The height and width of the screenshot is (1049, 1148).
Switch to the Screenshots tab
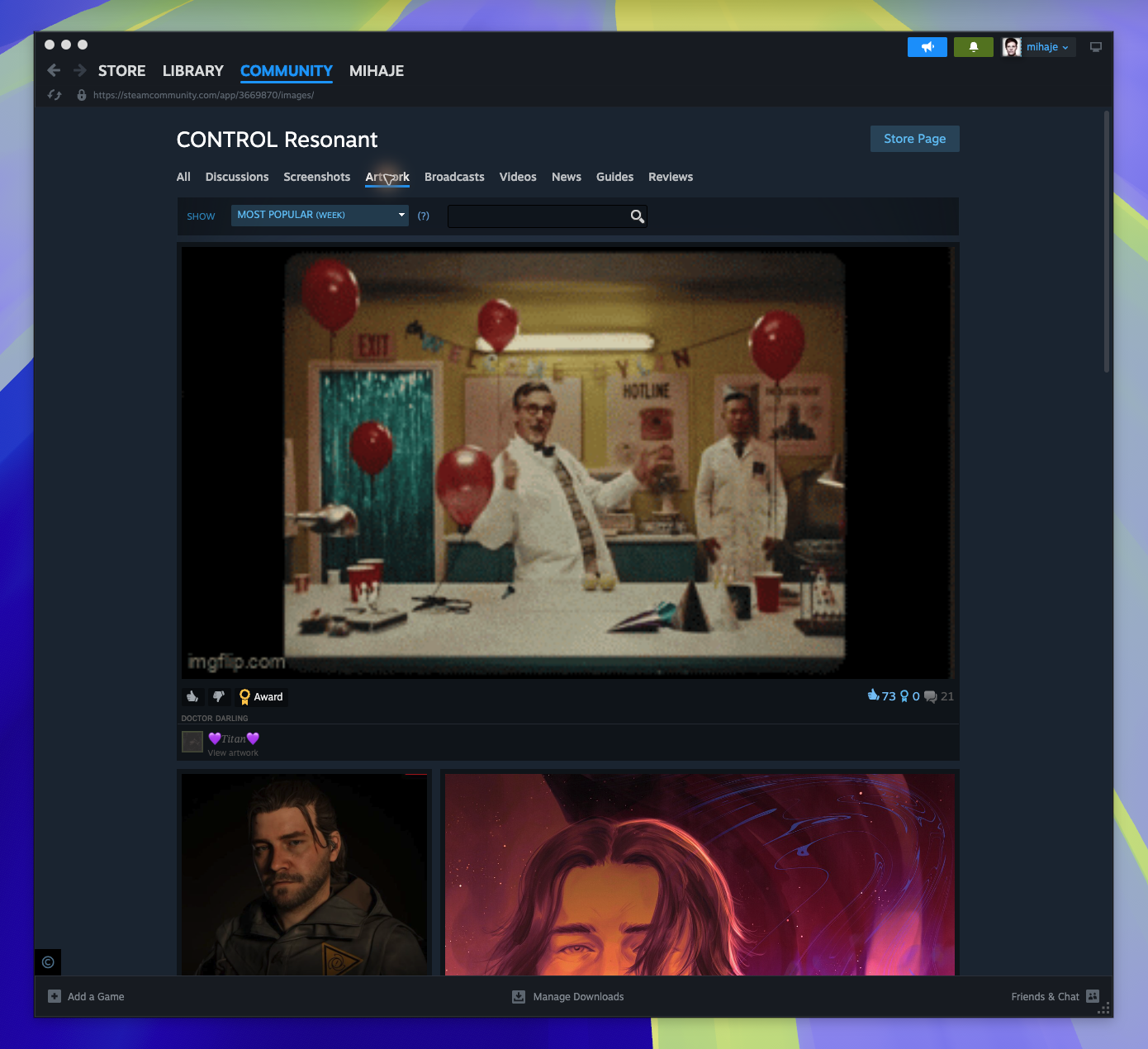pos(317,177)
